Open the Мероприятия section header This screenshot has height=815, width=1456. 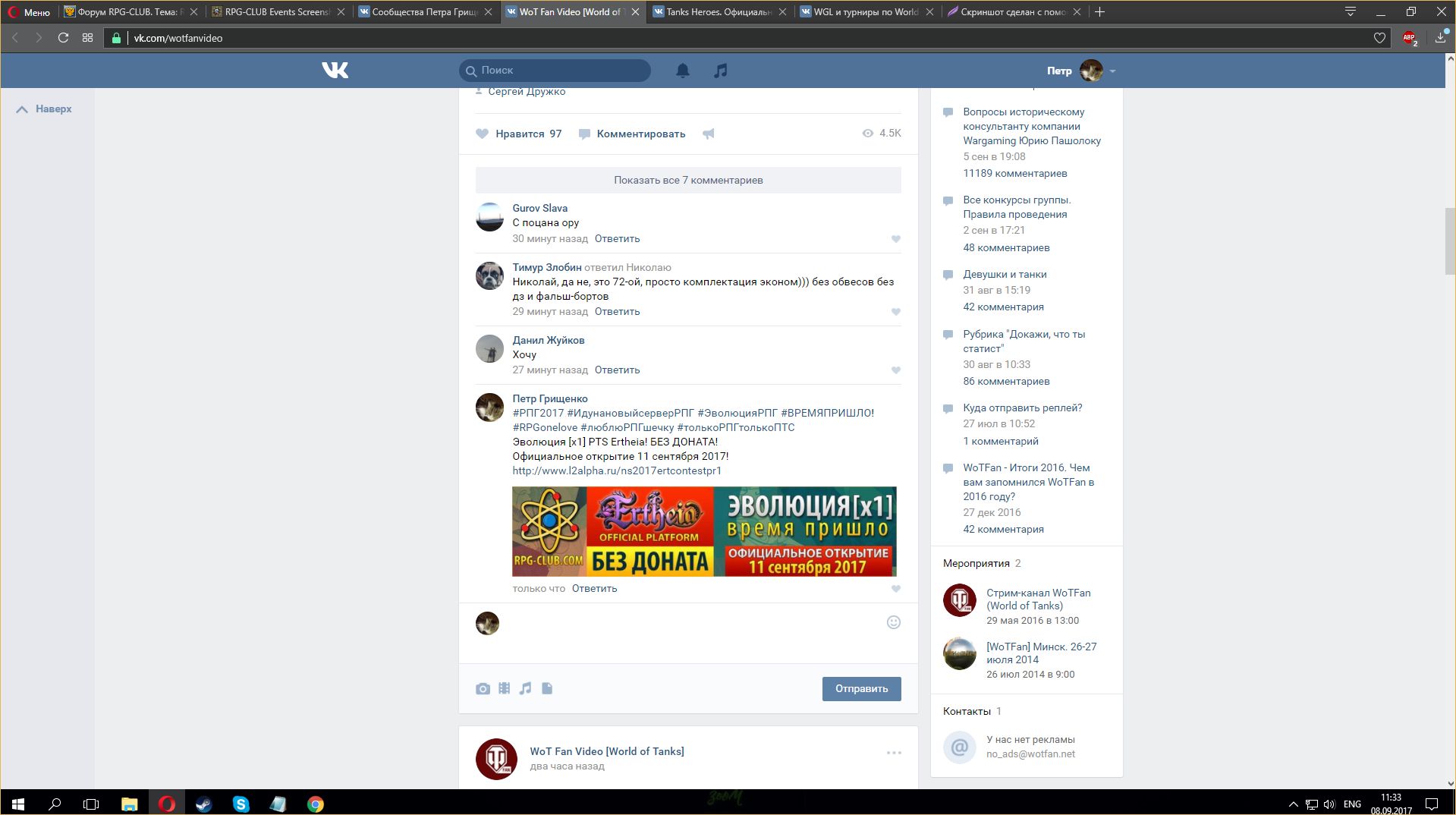click(x=976, y=563)
